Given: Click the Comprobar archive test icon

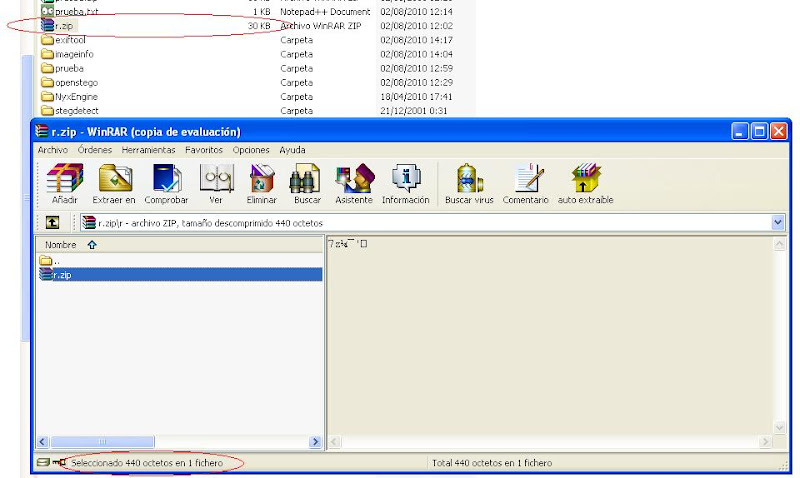Looking at the screenshot, I should pyautogui.click(x=166, y=178).
